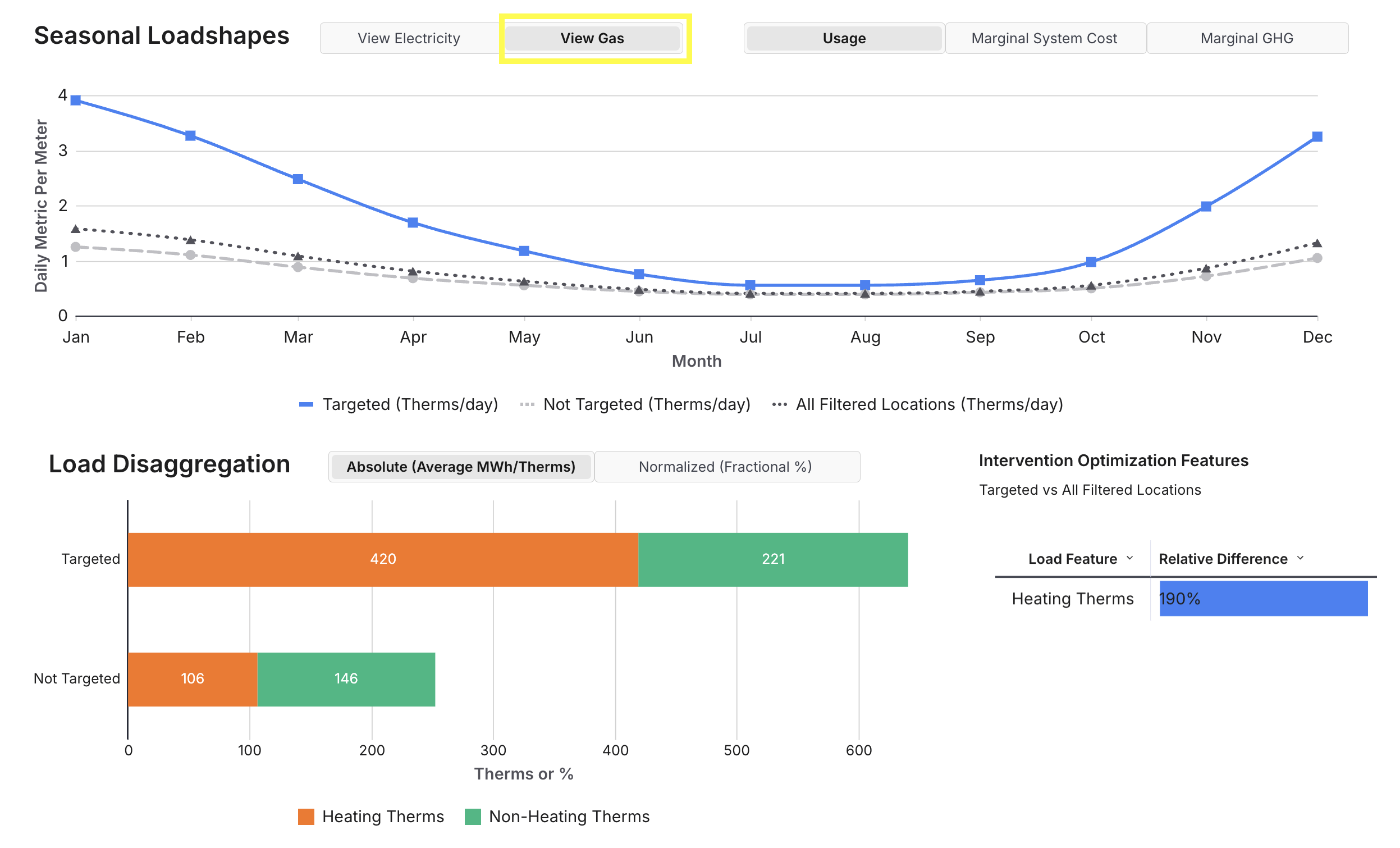Viewport: 1400px width, 848px height.
Task: Click Targeted January square data marker
Action: point(76,101)
